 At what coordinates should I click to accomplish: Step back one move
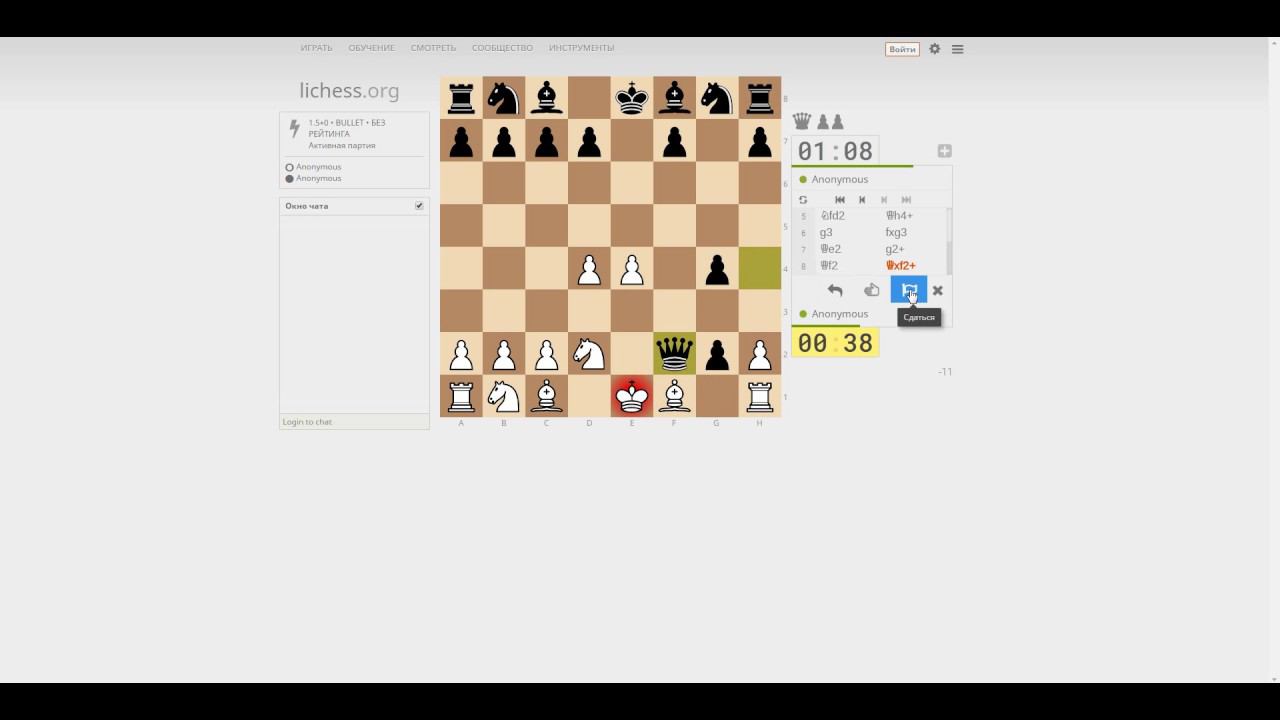tap(862, 200)
